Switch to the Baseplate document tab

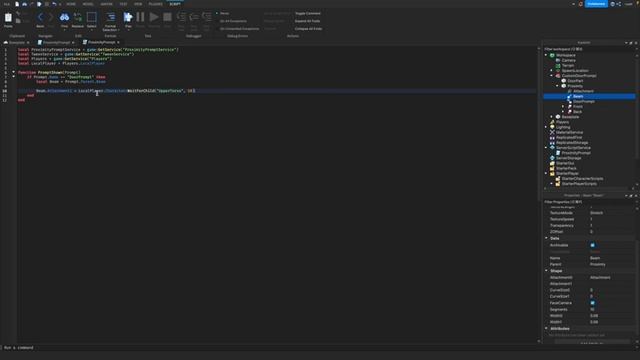click(x=17, y=42)
